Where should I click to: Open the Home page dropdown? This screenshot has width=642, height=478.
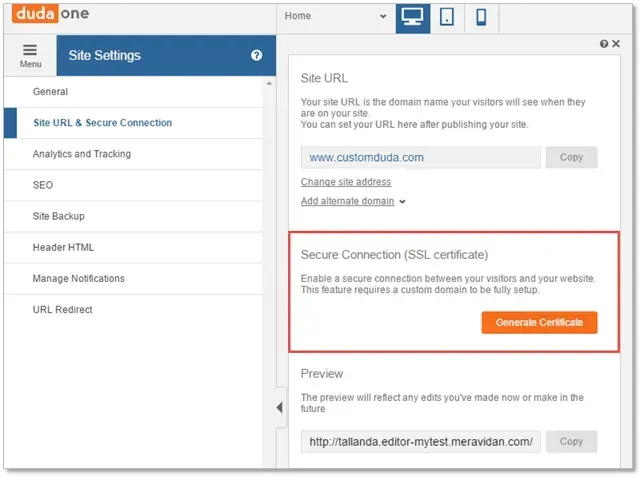[x=335, y=16]
